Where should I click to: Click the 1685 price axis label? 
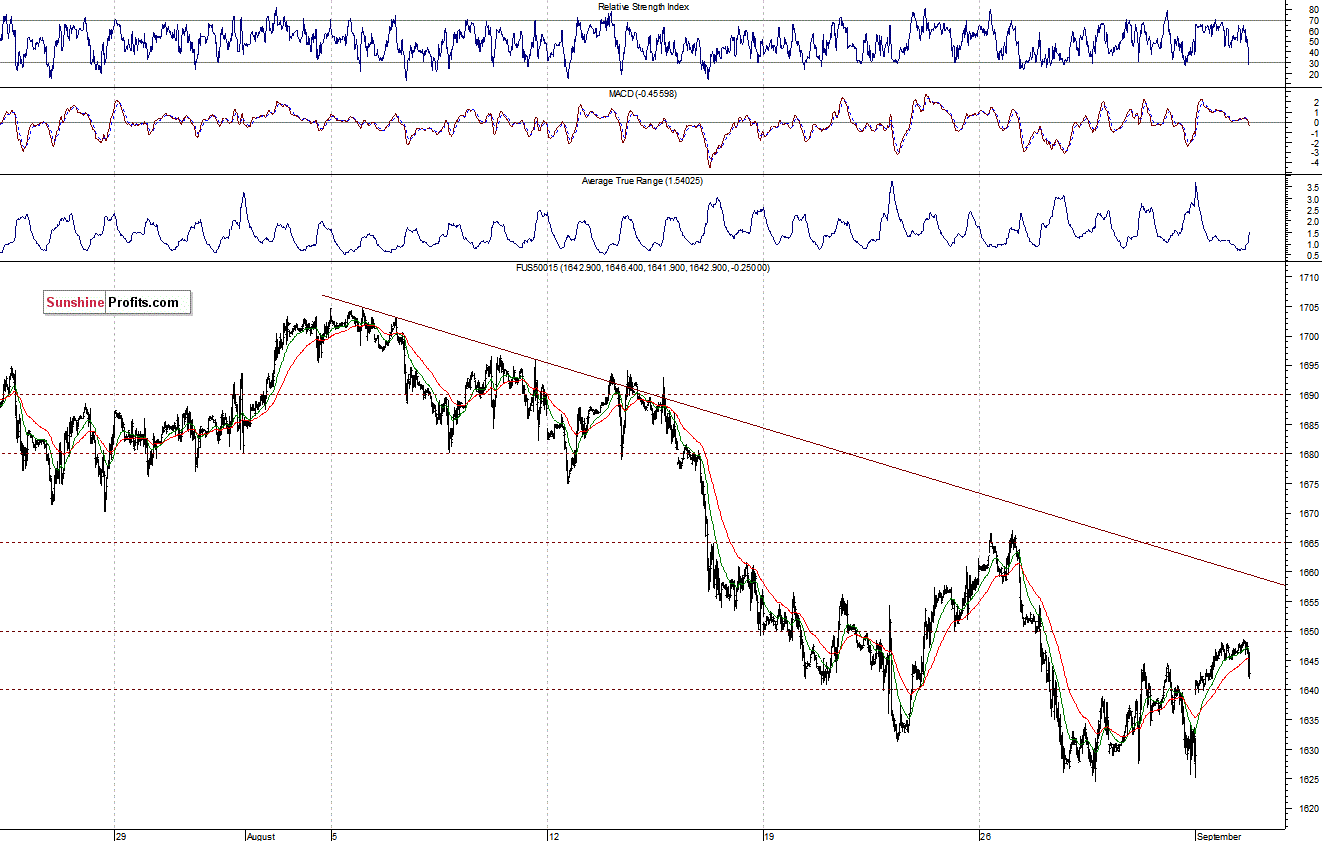(x=1307, y=425)
